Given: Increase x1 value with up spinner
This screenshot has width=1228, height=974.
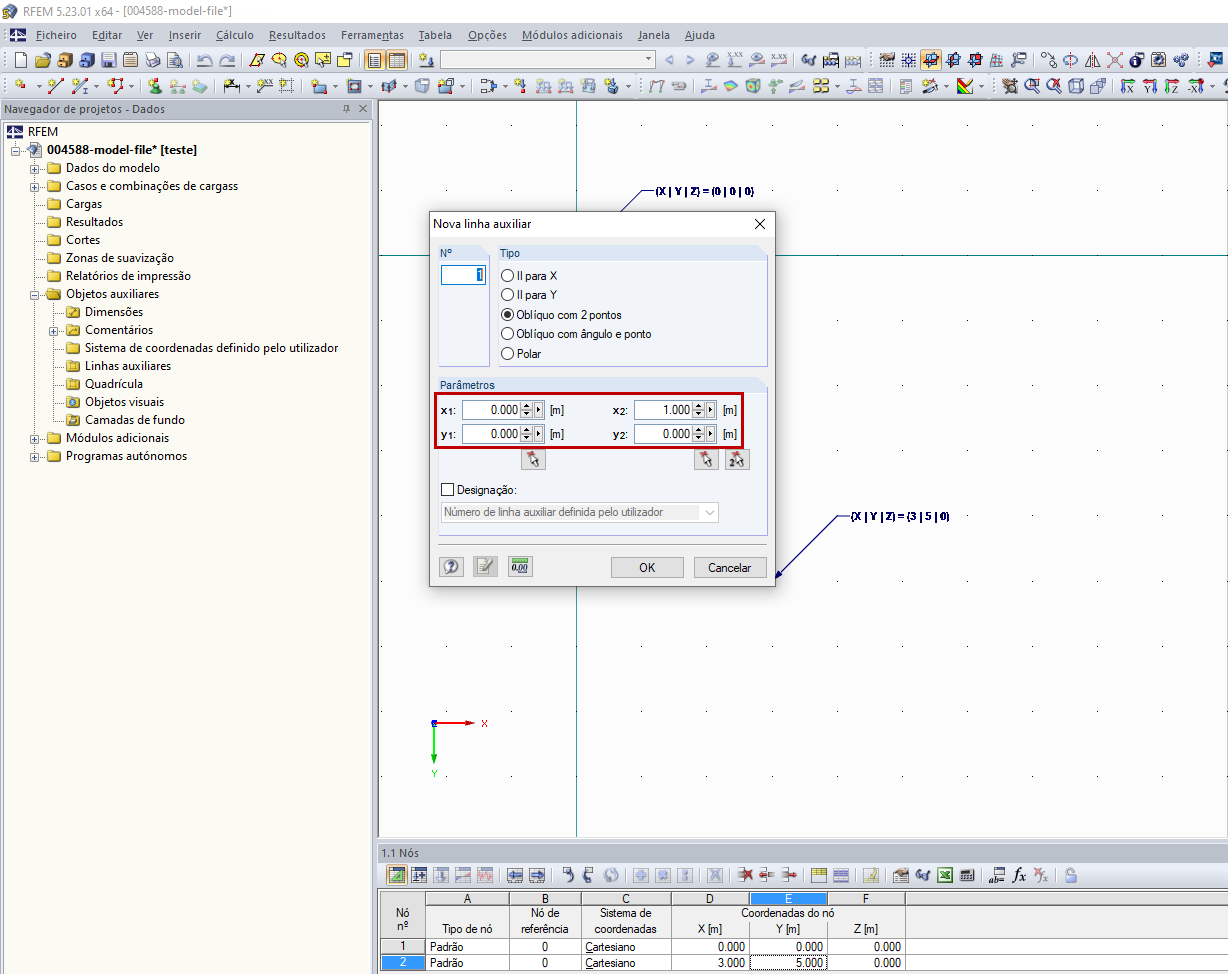Looking at the screenshot, I should point(527,406).
